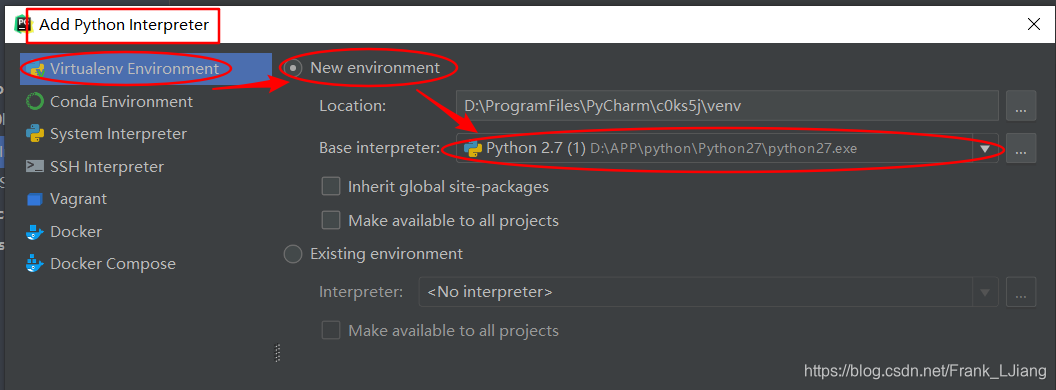The image size is (1056, 390).
Task: Click the Interpreter: label
Action: pos(361,292)
